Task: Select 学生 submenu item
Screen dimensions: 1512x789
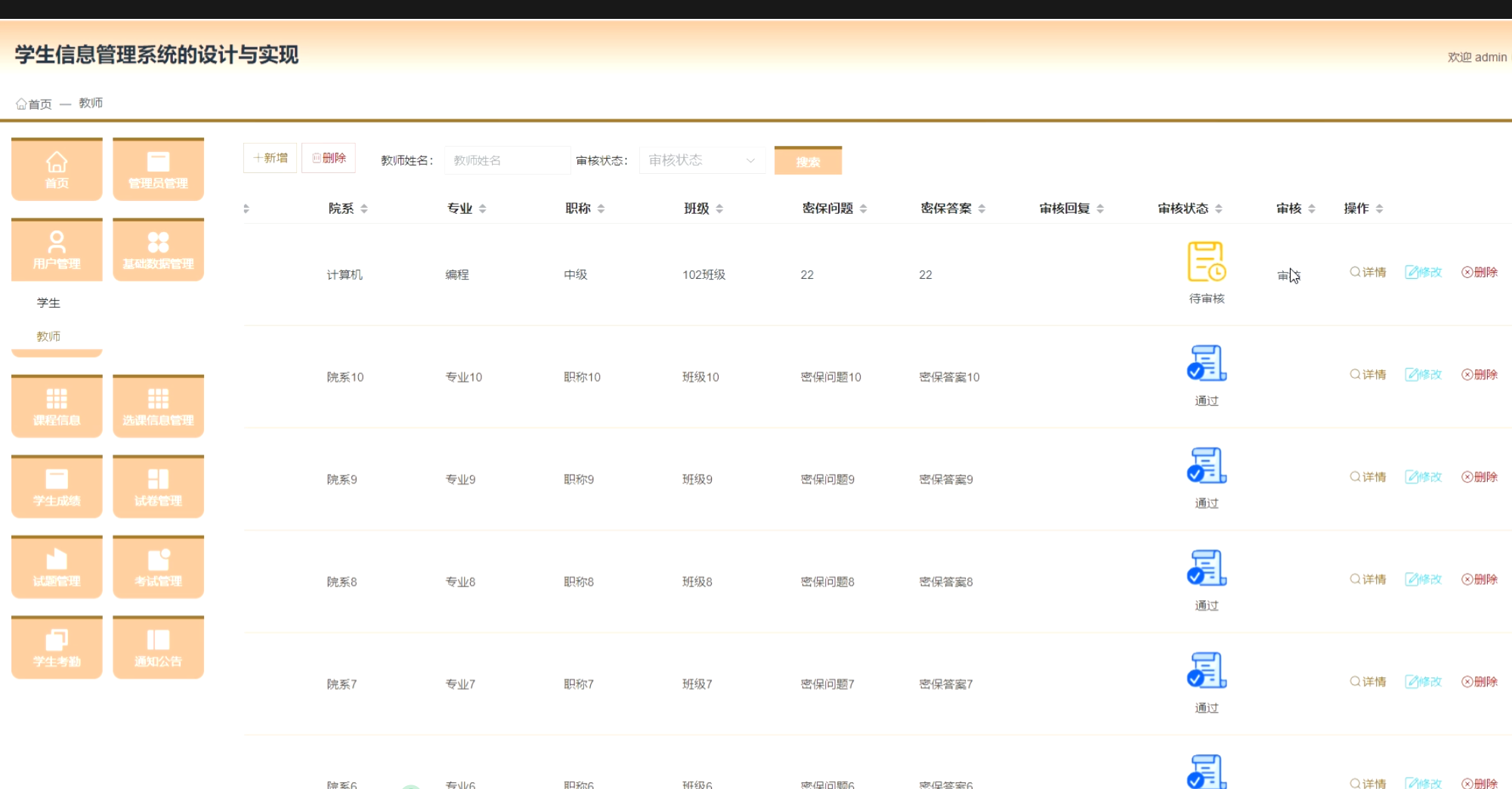Action: tap(48, 303)
